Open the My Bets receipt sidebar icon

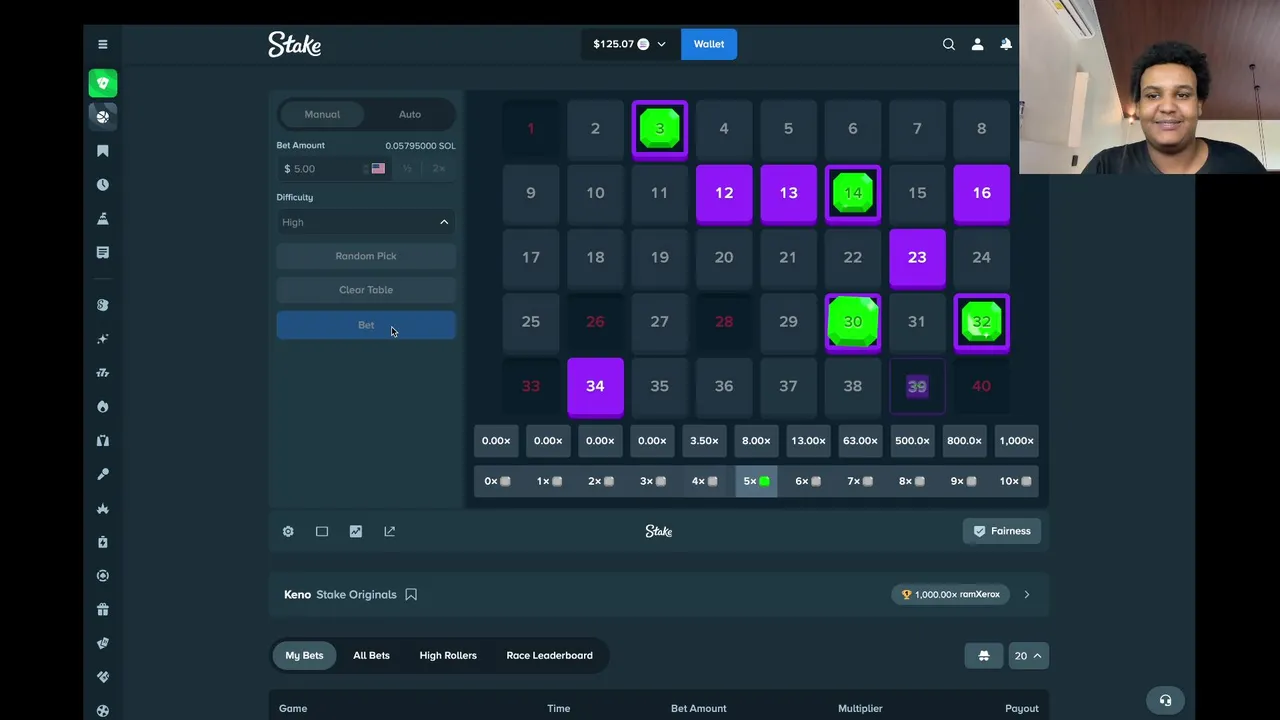pyautogui.click(x=102, y=253)
